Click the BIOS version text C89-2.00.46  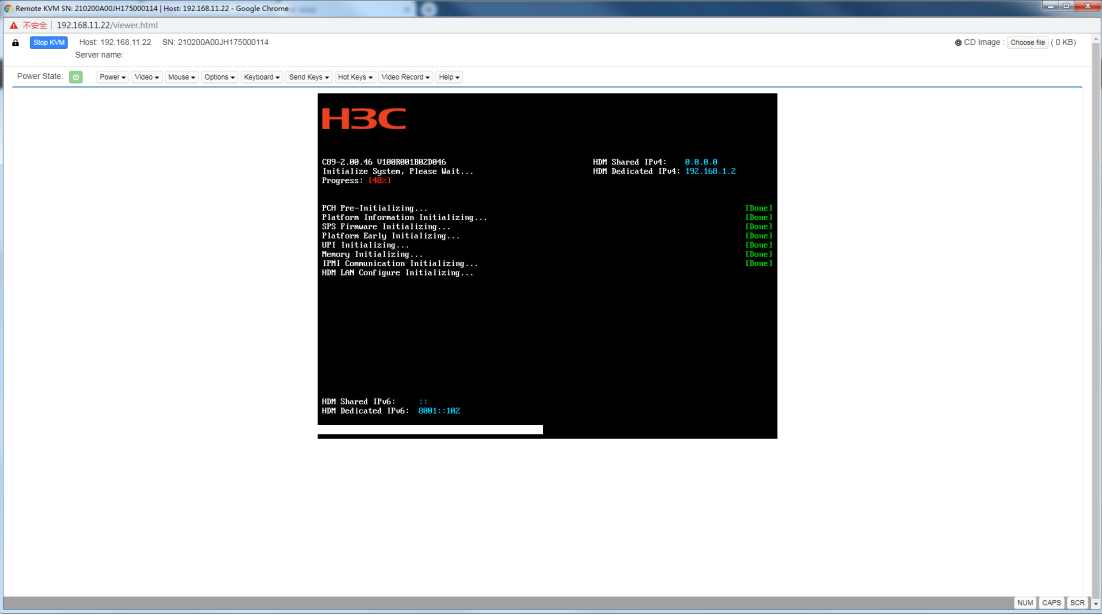point(347,162)
